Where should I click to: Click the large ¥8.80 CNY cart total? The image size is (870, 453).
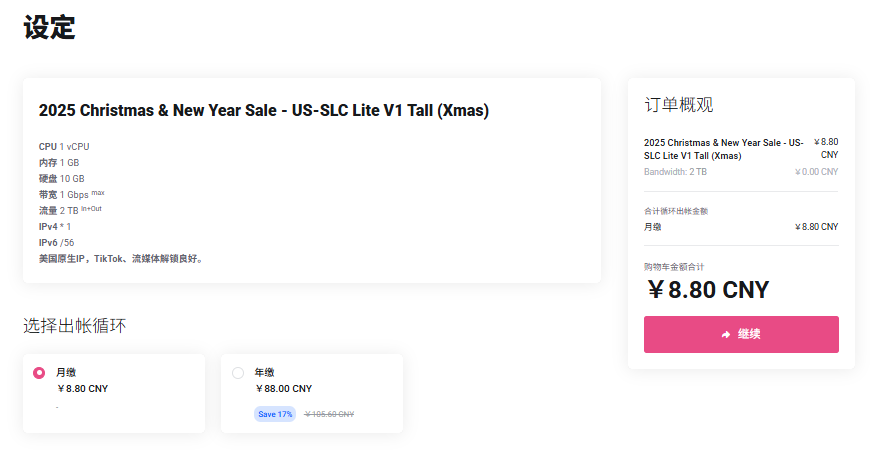point(707,290)
